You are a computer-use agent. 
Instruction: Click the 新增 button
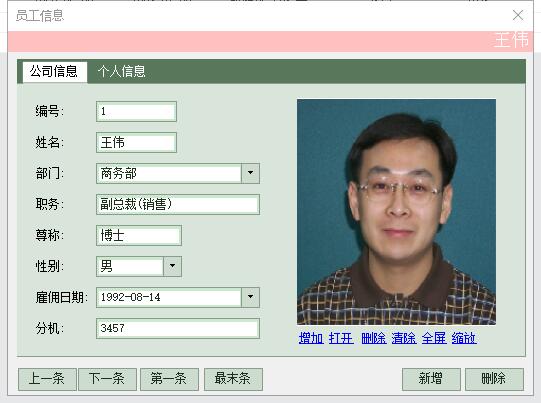click(431, 379)
